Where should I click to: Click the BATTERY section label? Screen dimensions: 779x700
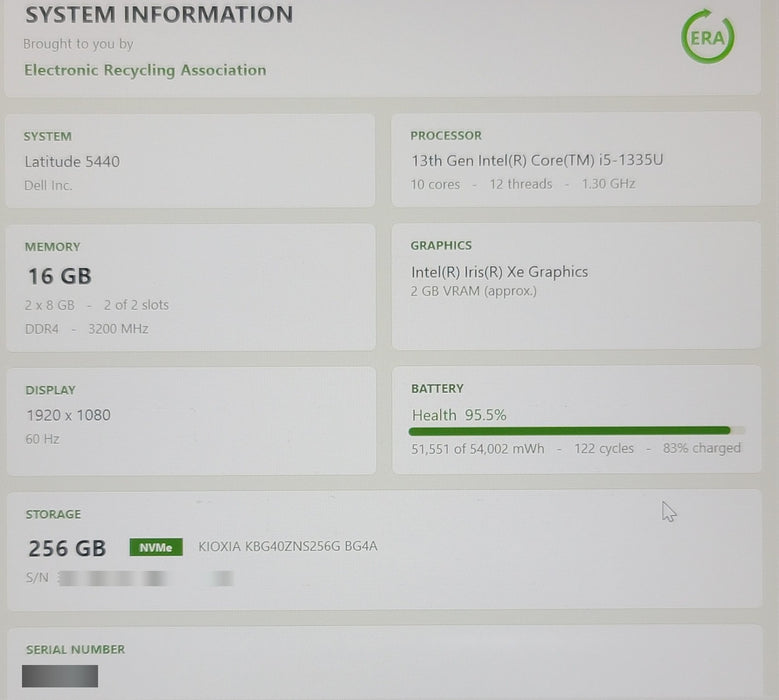click(437, 389)
